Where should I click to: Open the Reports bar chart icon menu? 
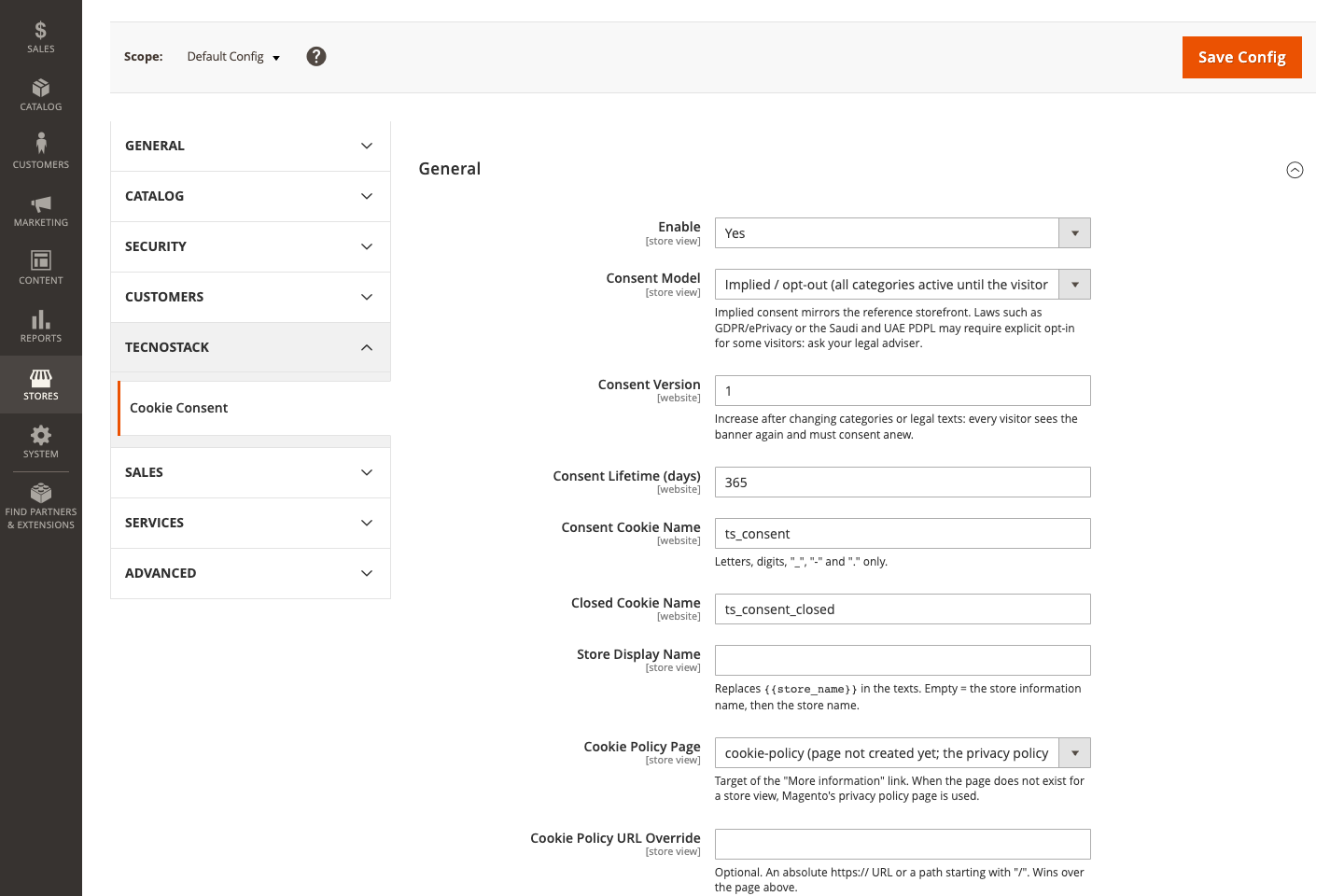41,327
